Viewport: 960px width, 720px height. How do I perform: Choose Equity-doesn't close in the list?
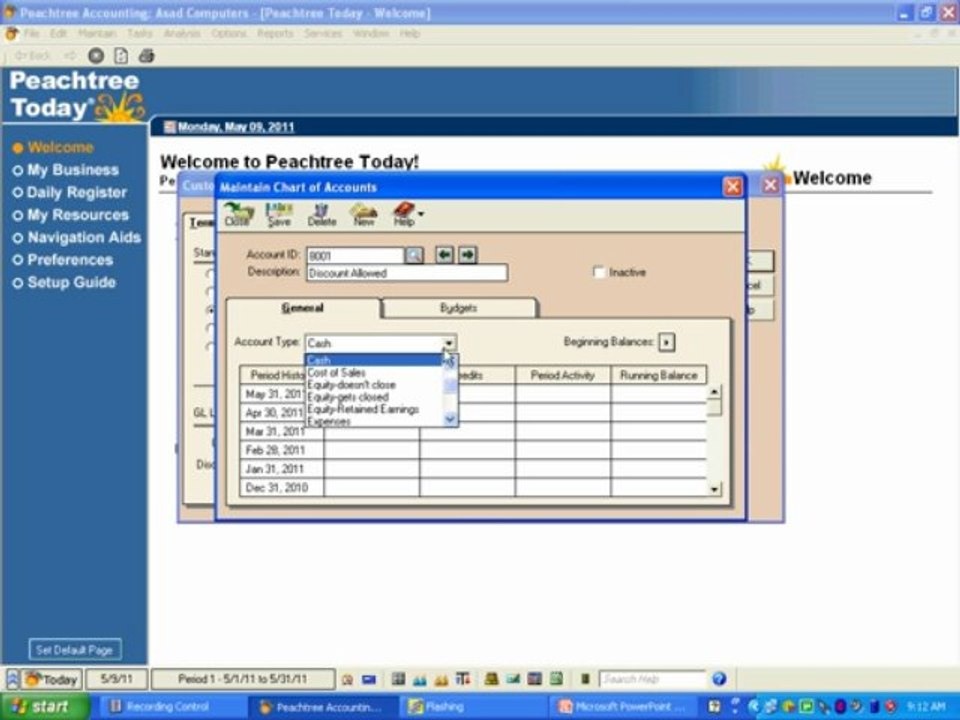351,384
